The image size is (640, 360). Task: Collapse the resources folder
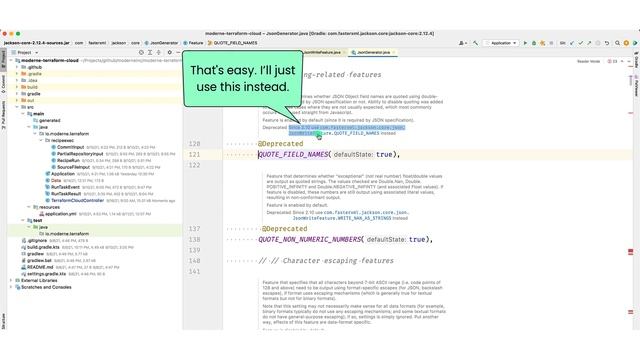tap(29, 207)
